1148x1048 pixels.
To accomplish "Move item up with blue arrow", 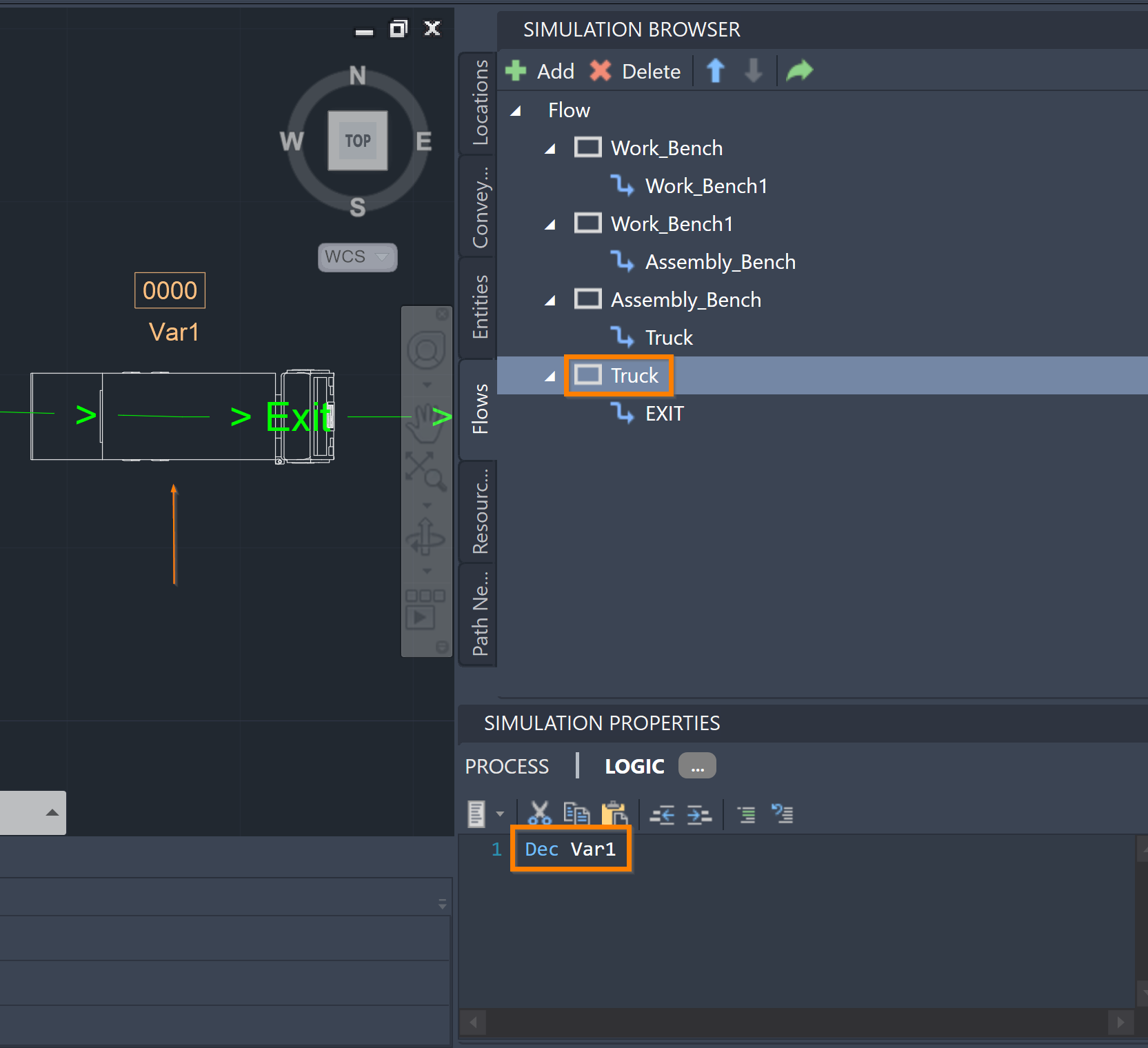I will pos(716,71).
